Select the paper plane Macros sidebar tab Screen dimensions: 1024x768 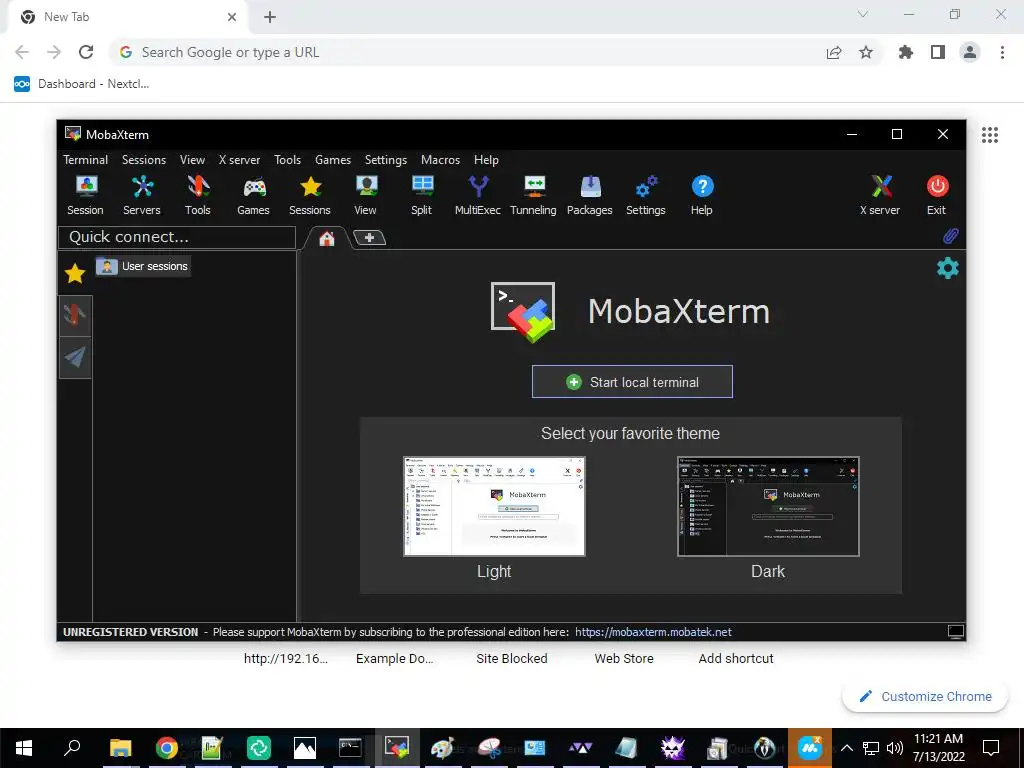point(75,357)
